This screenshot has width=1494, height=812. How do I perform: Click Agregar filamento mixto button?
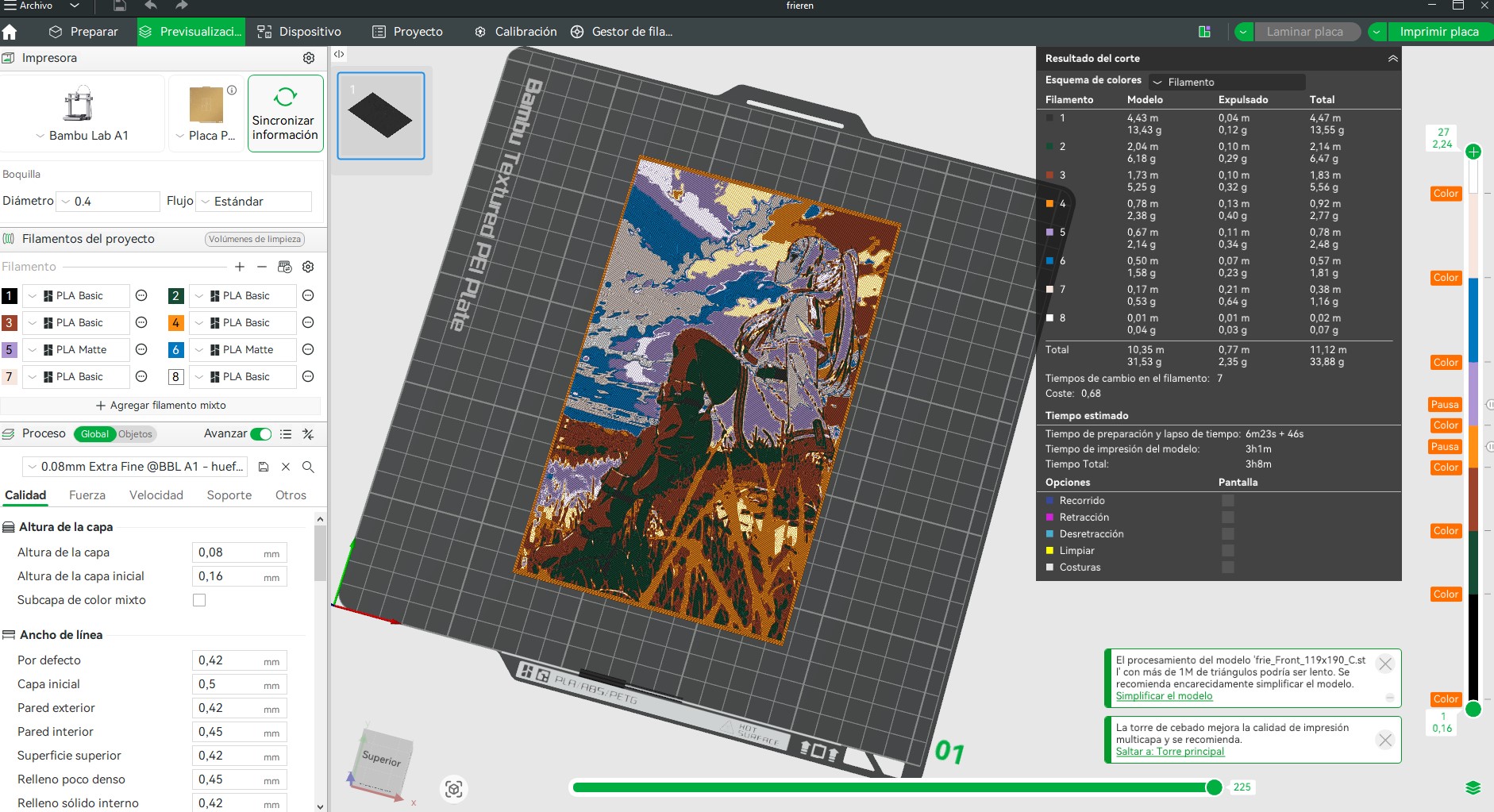[160, 406]
